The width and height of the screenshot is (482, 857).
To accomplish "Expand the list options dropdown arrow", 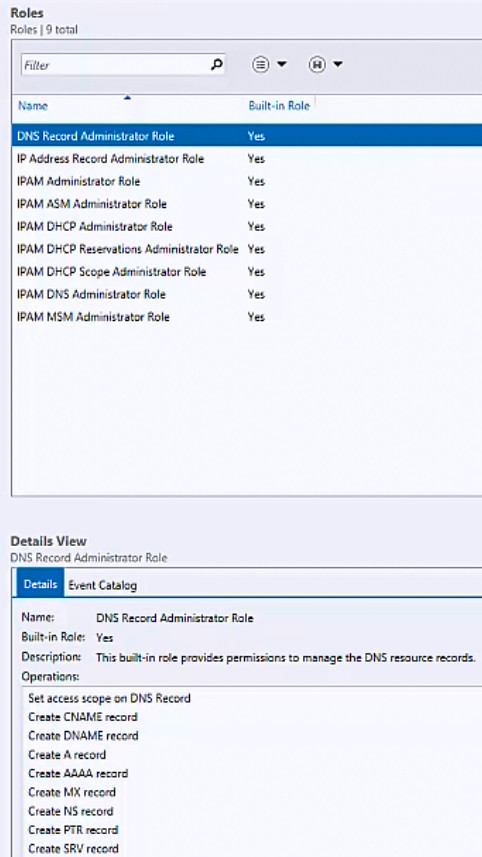I will 281,64.
